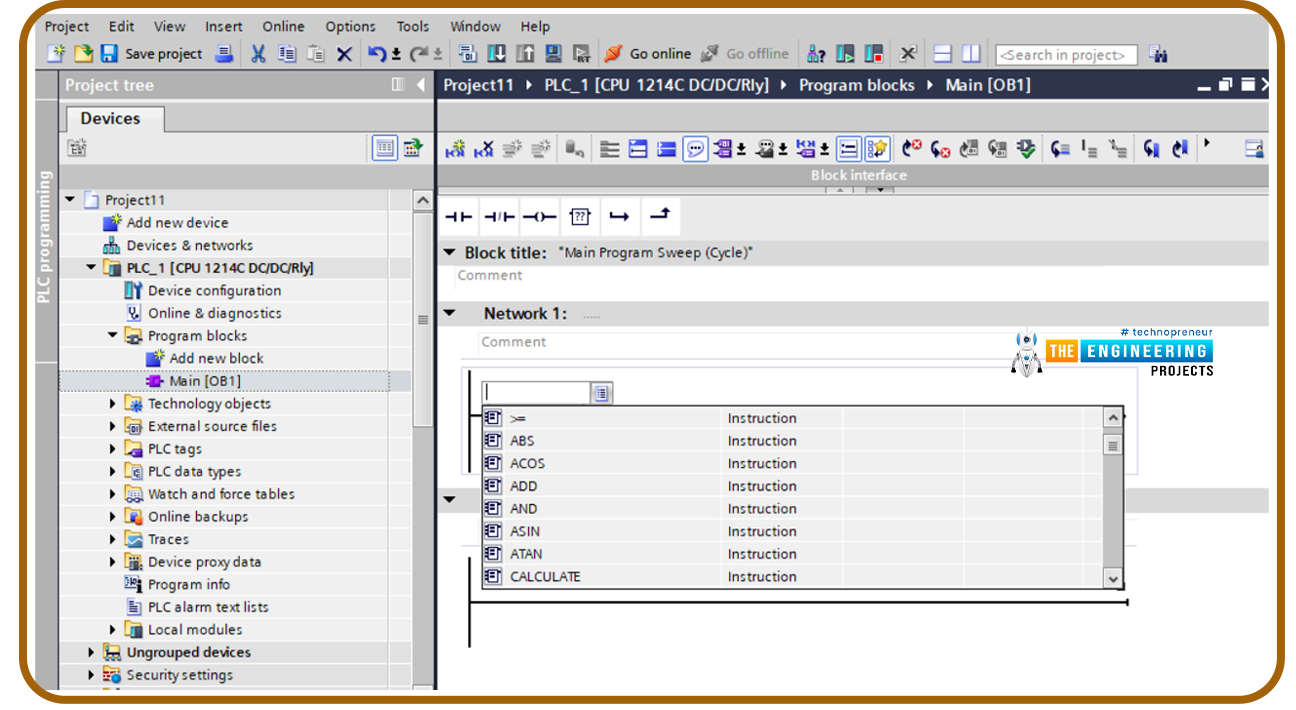
Task: Click the Download to device icon
Action: pyautogui.click(x=496, y=54)
